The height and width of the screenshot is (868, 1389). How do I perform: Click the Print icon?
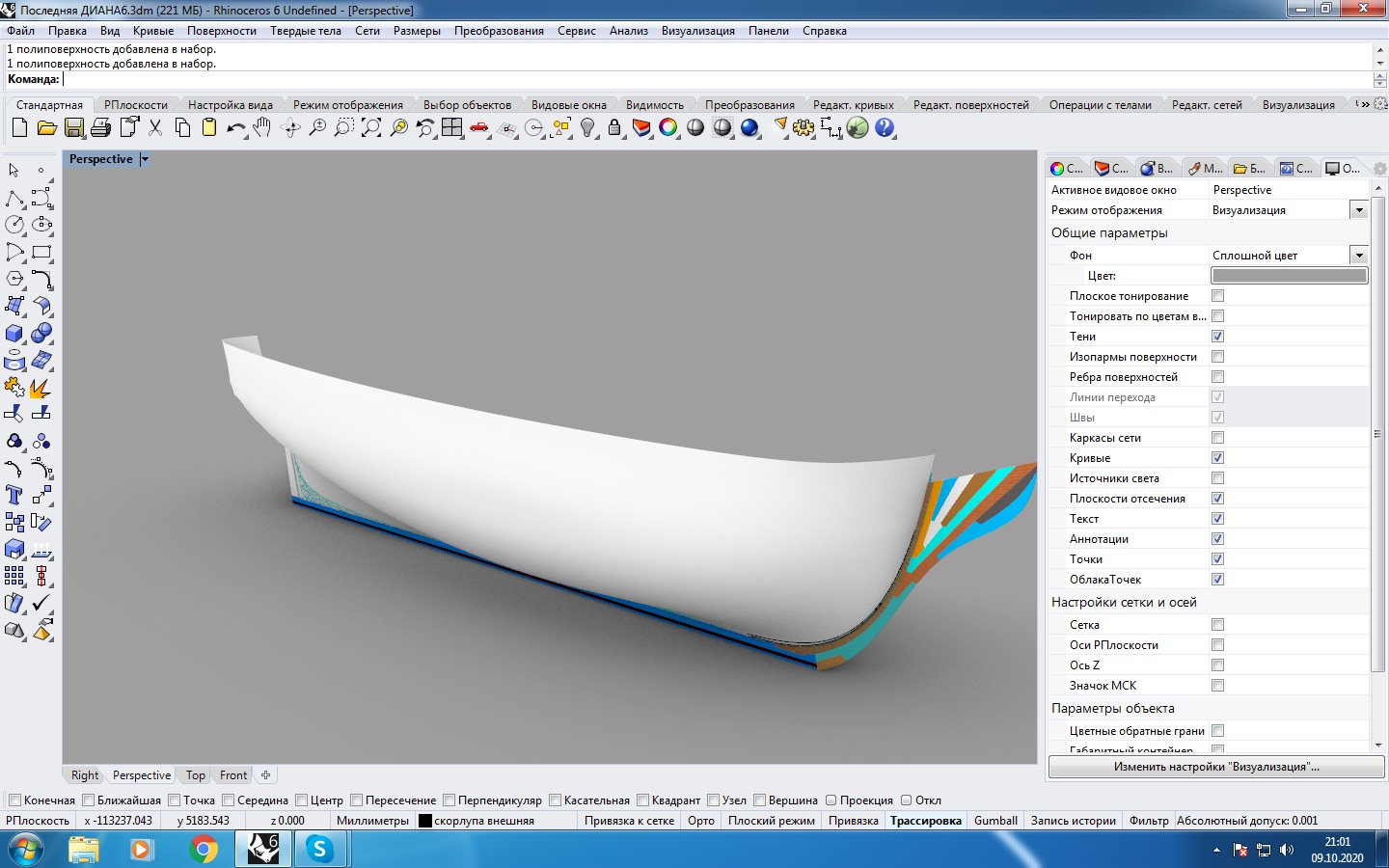pyautogui.click(x=101, y=127)
